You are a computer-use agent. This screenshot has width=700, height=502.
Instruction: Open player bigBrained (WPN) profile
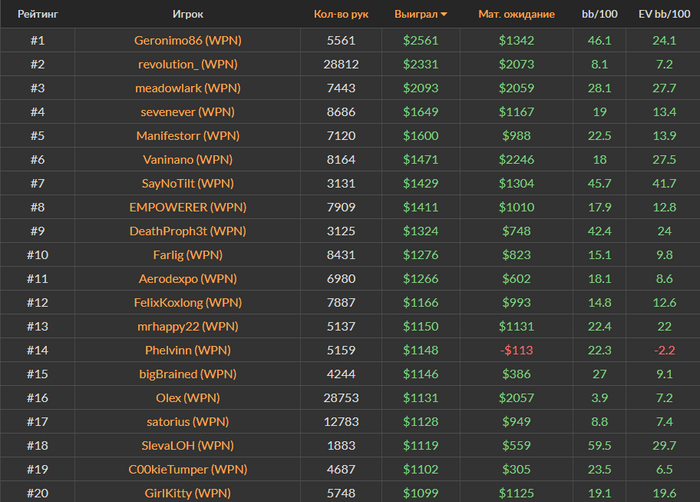(x=188, y=374)
